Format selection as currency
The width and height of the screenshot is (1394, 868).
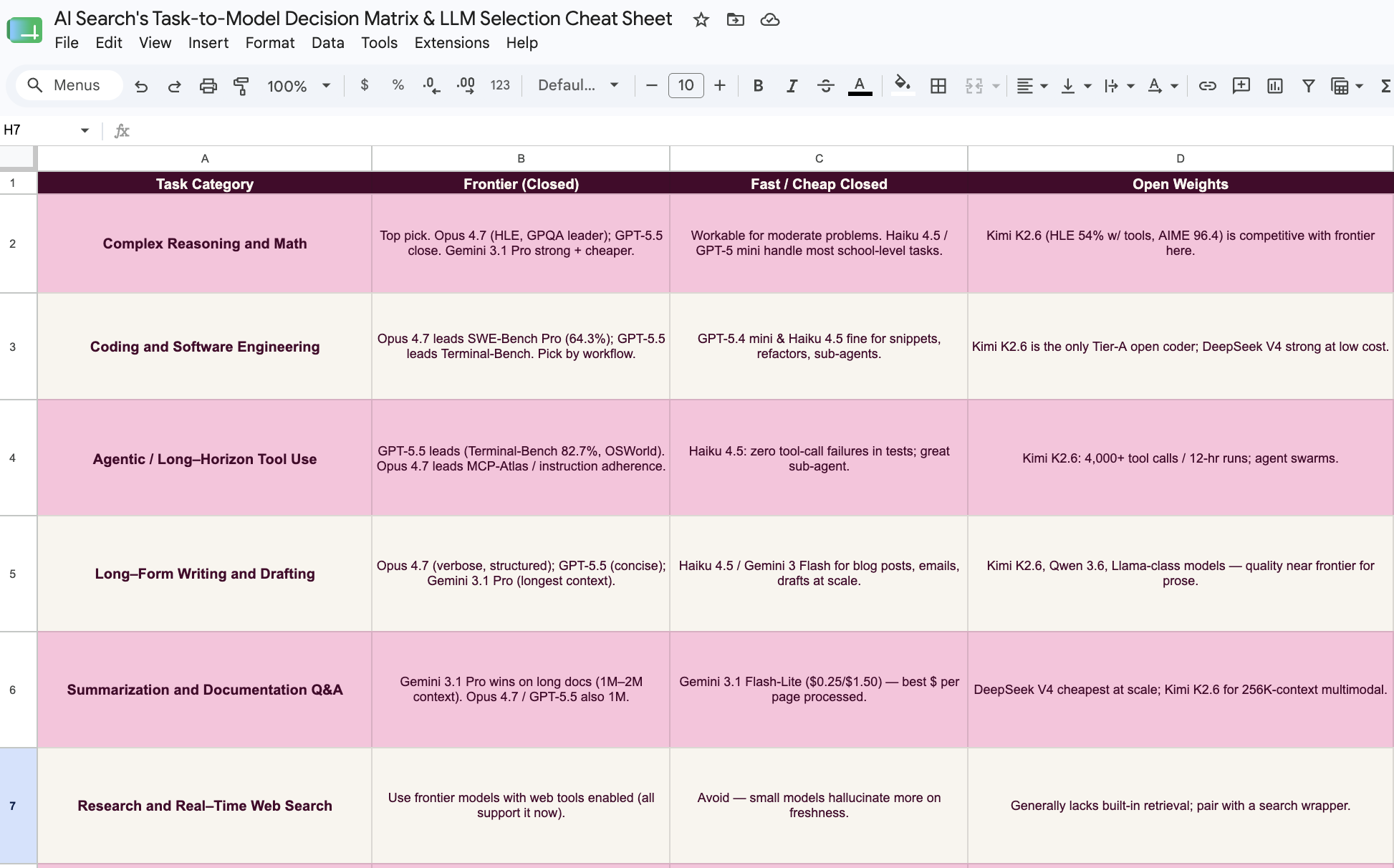[365, 85]
